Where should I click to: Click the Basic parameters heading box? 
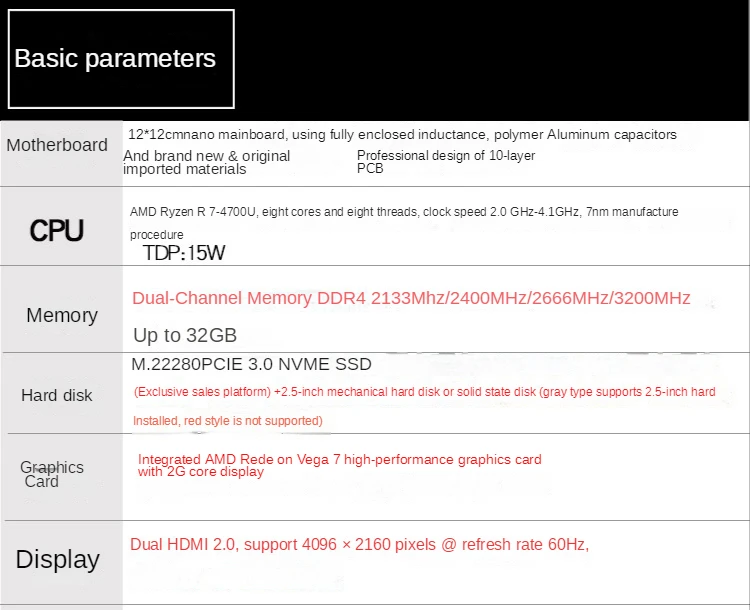coord(121,59)
